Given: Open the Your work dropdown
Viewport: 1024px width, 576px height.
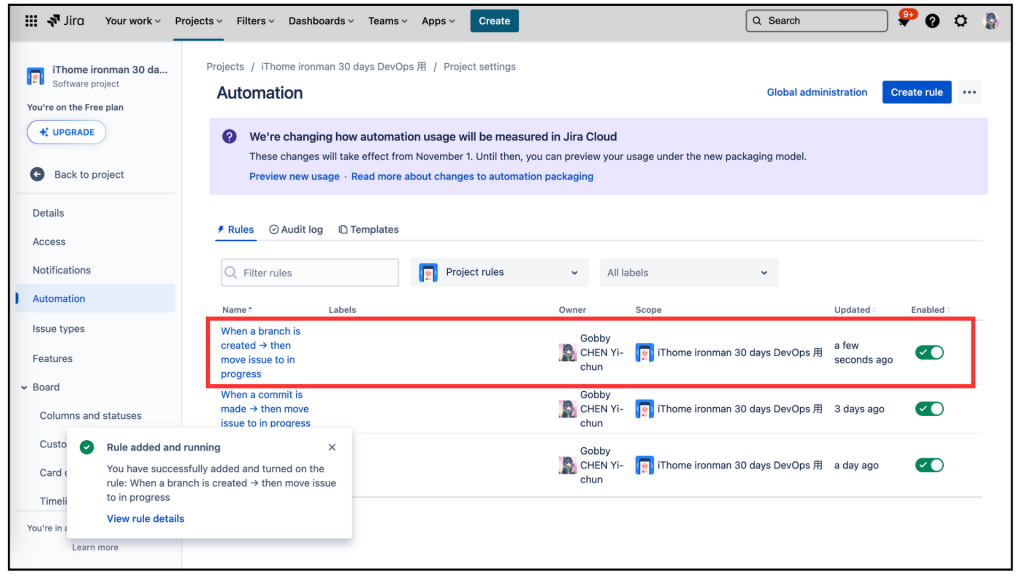Looking at the screenshot, I should [133, 21].
